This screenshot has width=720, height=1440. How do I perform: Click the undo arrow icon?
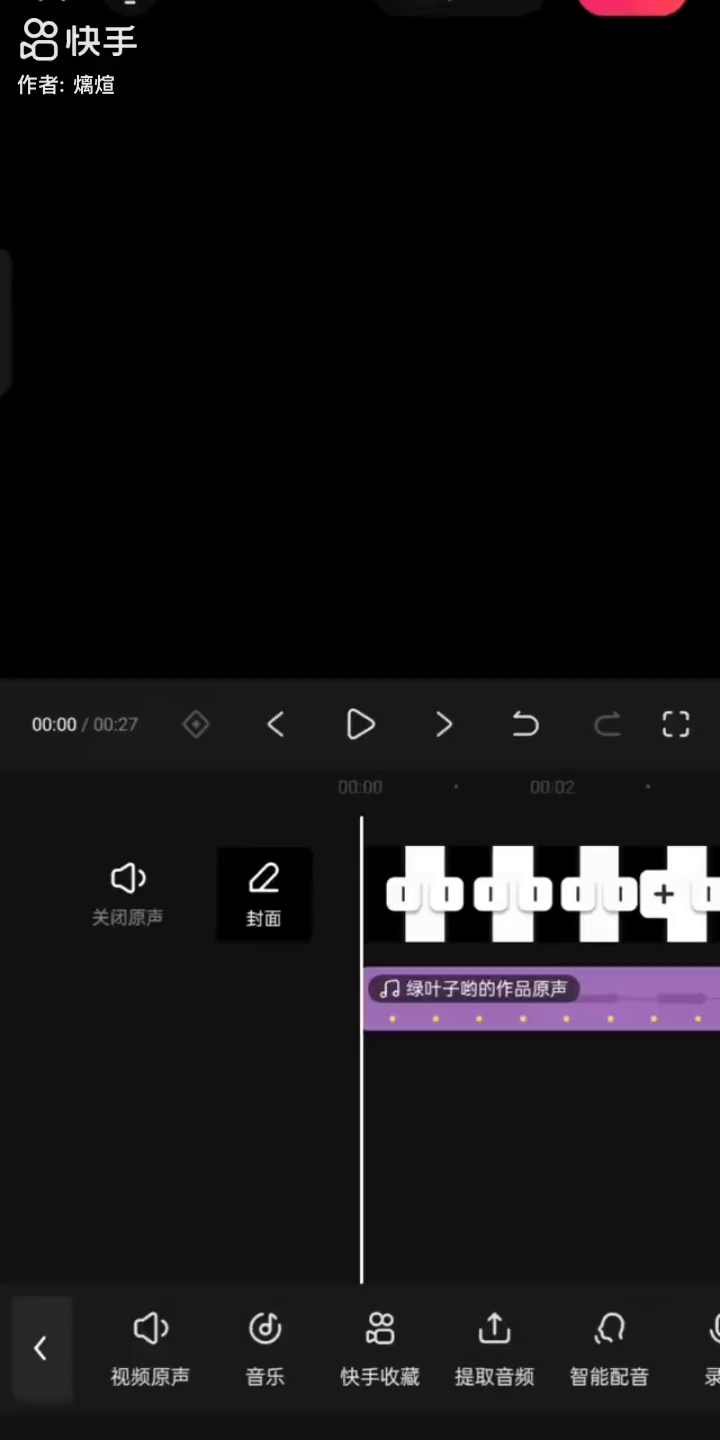[525, 724]
